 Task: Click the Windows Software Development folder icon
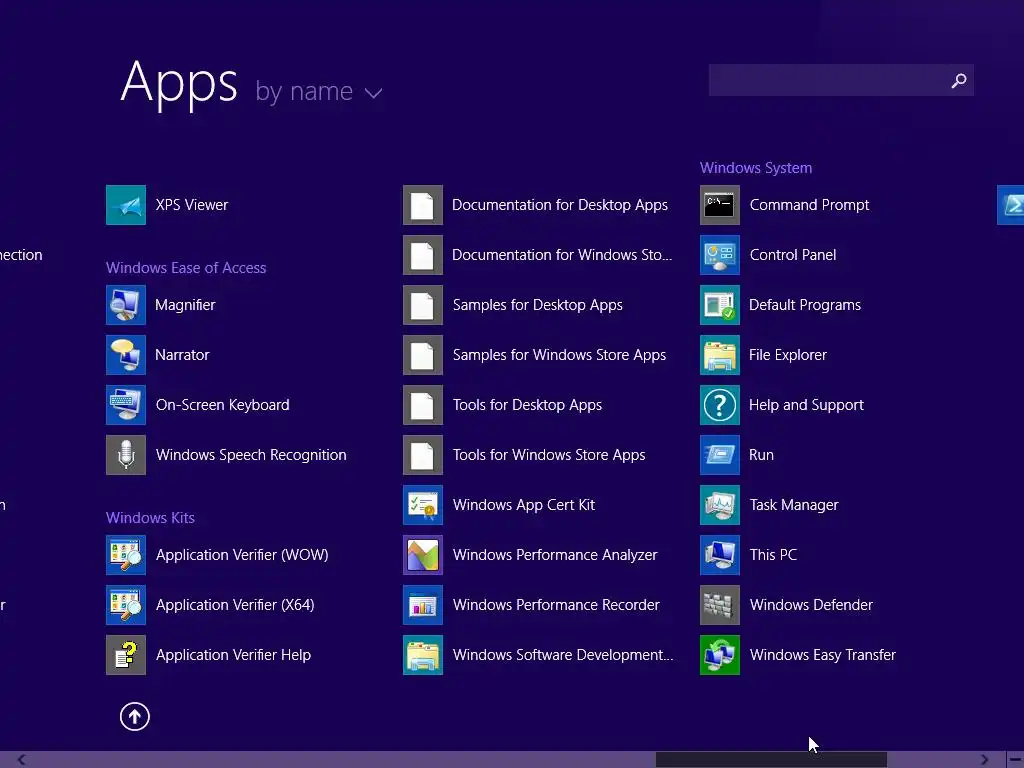click(423, 655)
